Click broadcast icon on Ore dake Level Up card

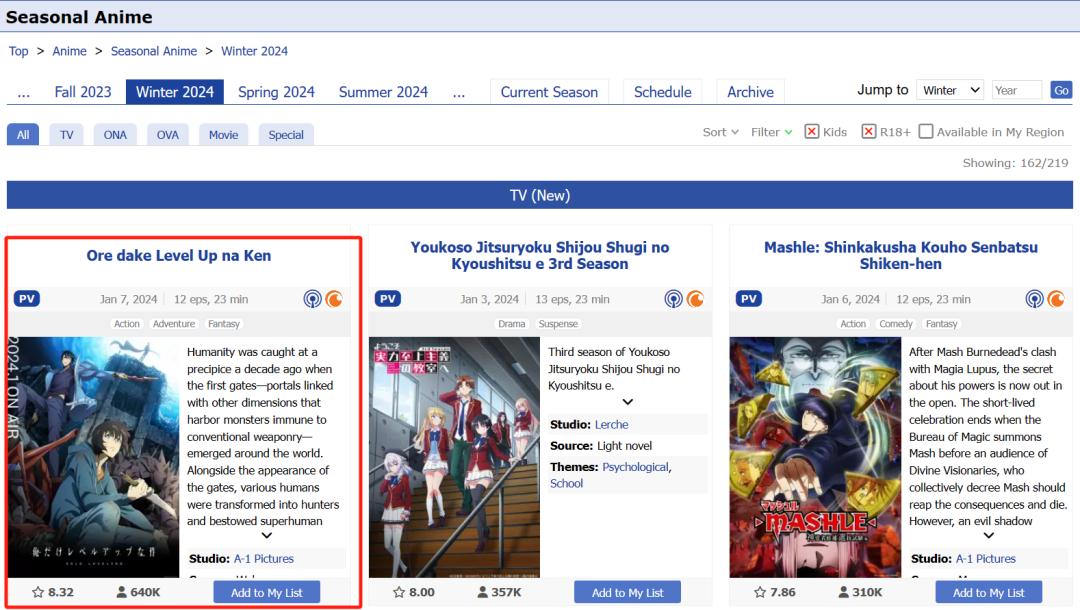coord(313,299)
